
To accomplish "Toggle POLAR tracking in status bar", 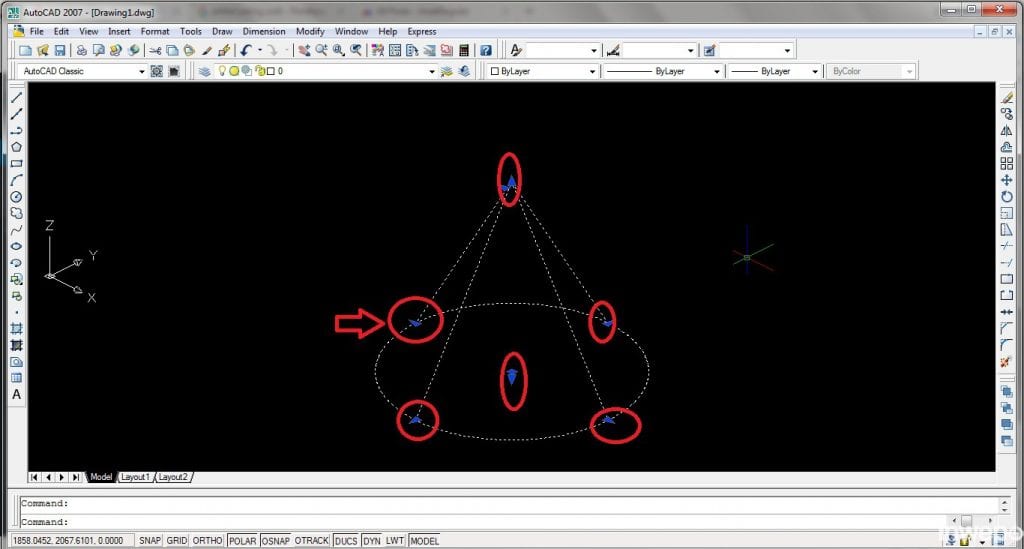I will (x=242, y=541).
